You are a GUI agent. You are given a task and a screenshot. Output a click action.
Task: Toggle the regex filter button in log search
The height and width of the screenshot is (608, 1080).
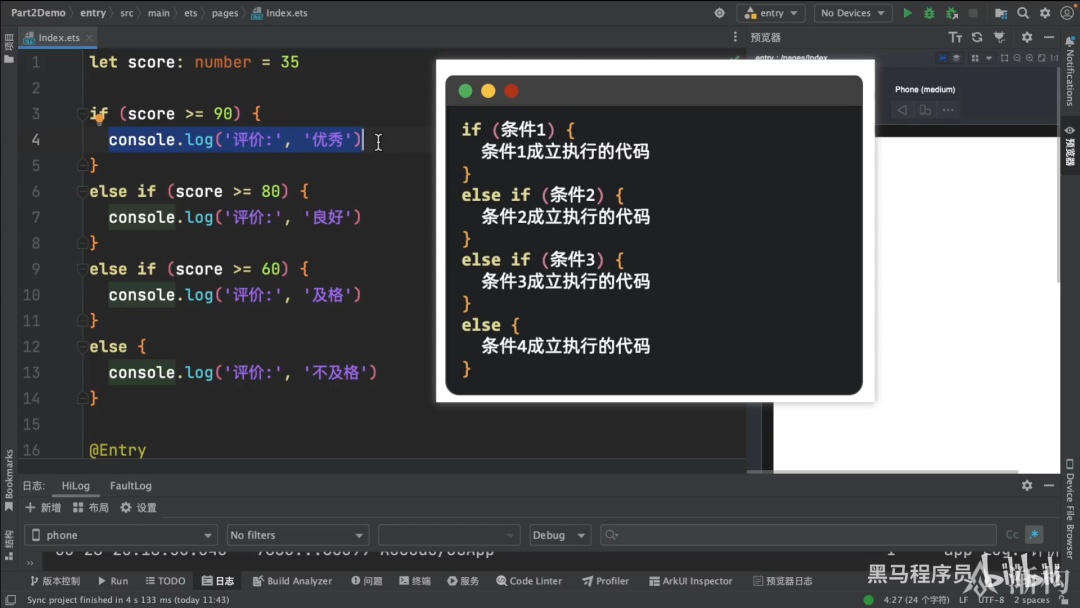point(1034,535)
